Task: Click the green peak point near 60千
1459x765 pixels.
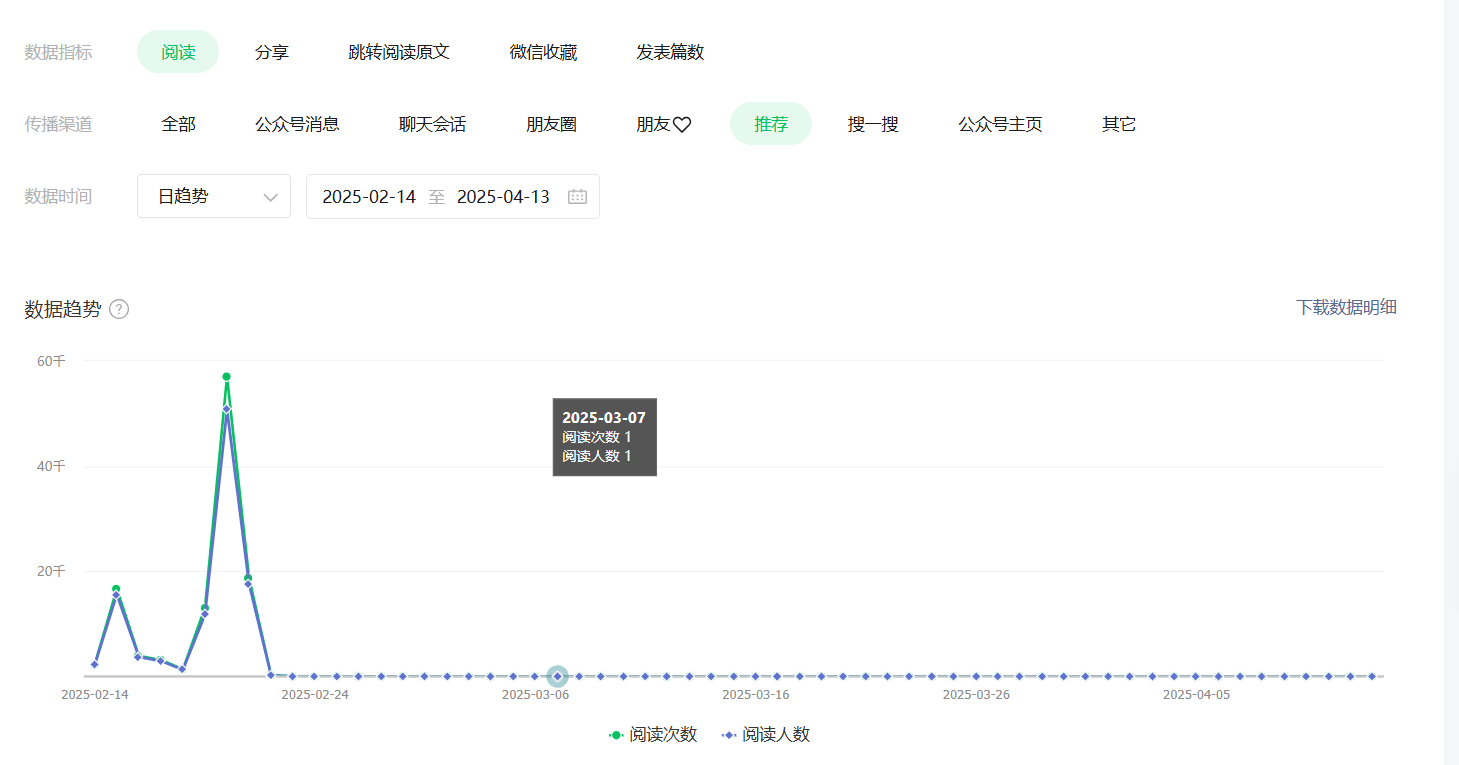Action: click(x=226, y=377)
